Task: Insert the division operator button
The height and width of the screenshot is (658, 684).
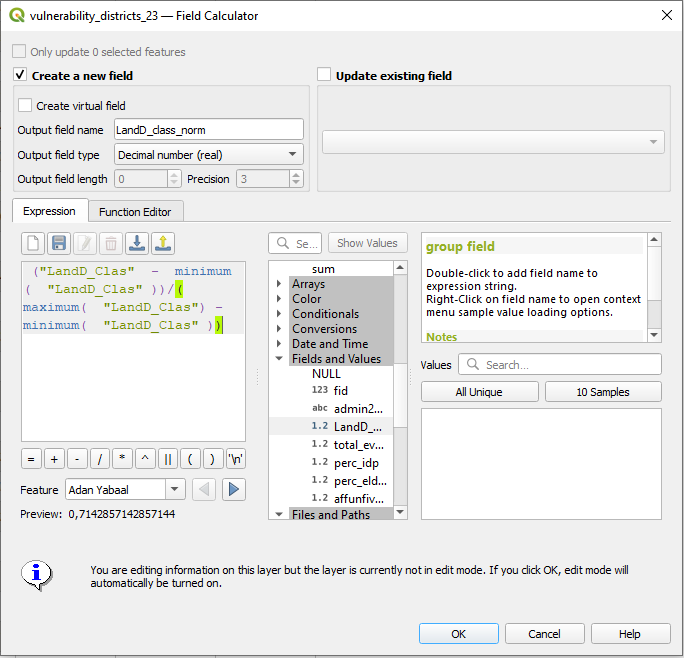Action: pyautogui.click(x=100, y=459)
